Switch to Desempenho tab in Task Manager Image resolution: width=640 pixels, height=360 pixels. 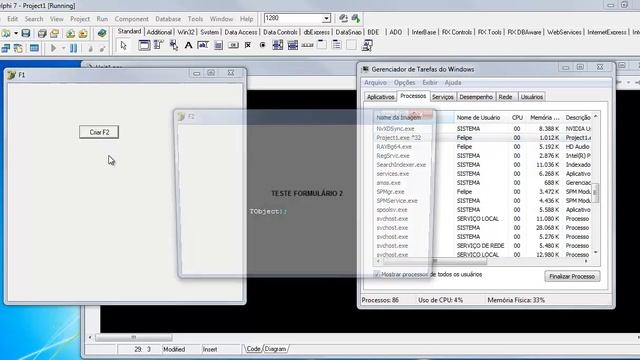[x=476, y=97]
